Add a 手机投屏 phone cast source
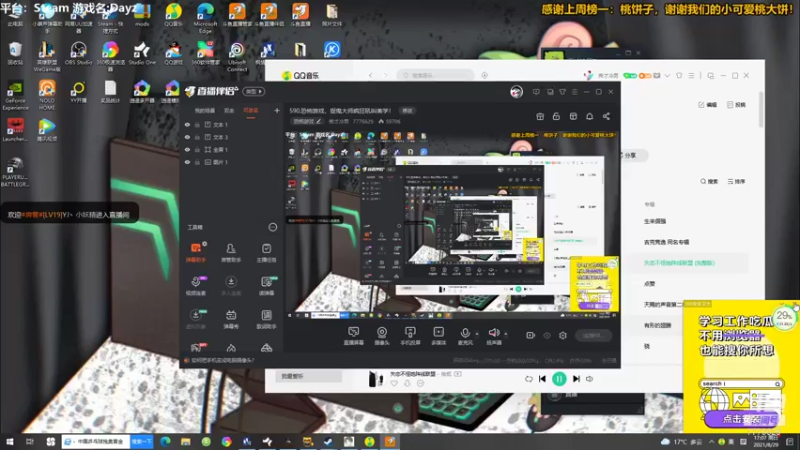This screenshot has width=800, height=450. coord(410,336)
